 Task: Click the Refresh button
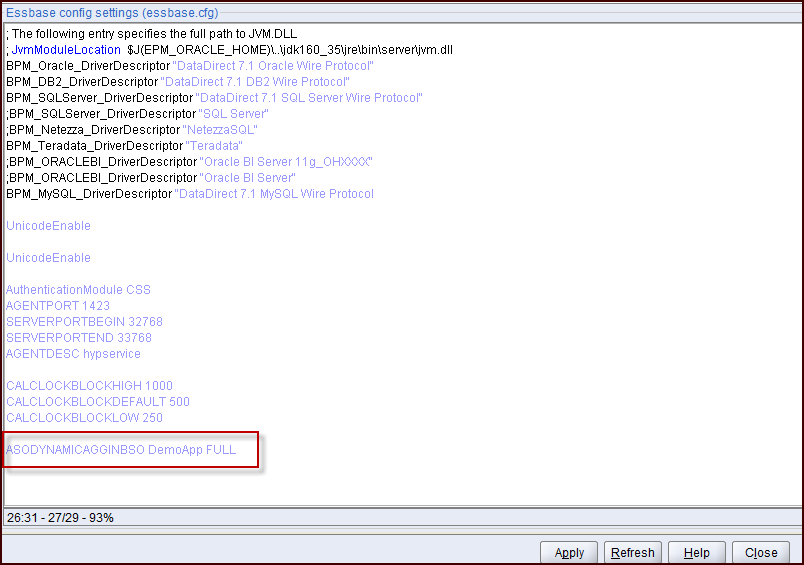click(x=633, y=553)
